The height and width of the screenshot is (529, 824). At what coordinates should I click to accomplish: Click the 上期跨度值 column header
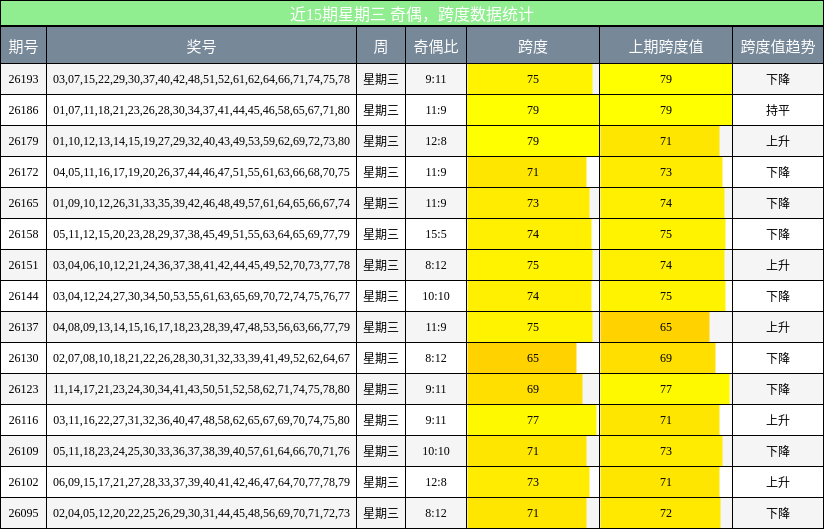tap(666, 47)
